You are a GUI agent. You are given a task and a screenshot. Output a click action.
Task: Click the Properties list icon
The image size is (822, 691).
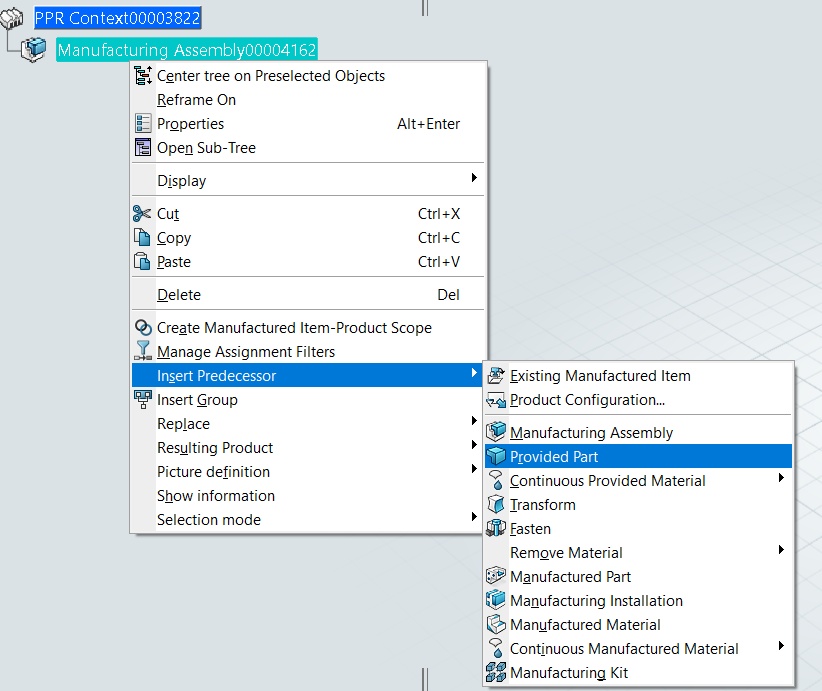143,123
